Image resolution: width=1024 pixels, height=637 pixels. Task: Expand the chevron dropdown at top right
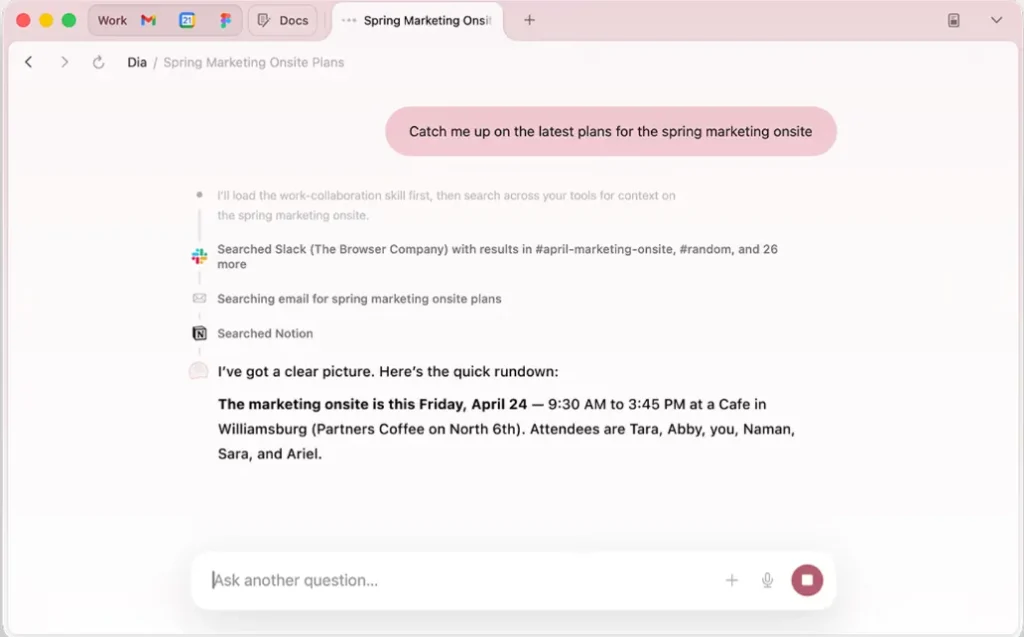click(996, 20)
